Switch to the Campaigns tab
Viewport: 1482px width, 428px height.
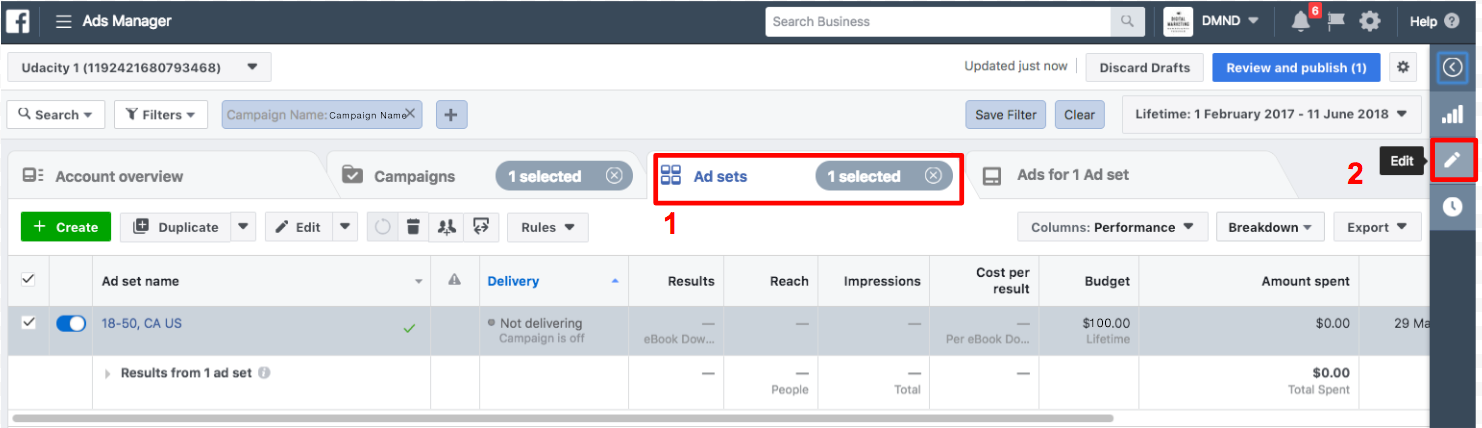(x=414, y=177)
